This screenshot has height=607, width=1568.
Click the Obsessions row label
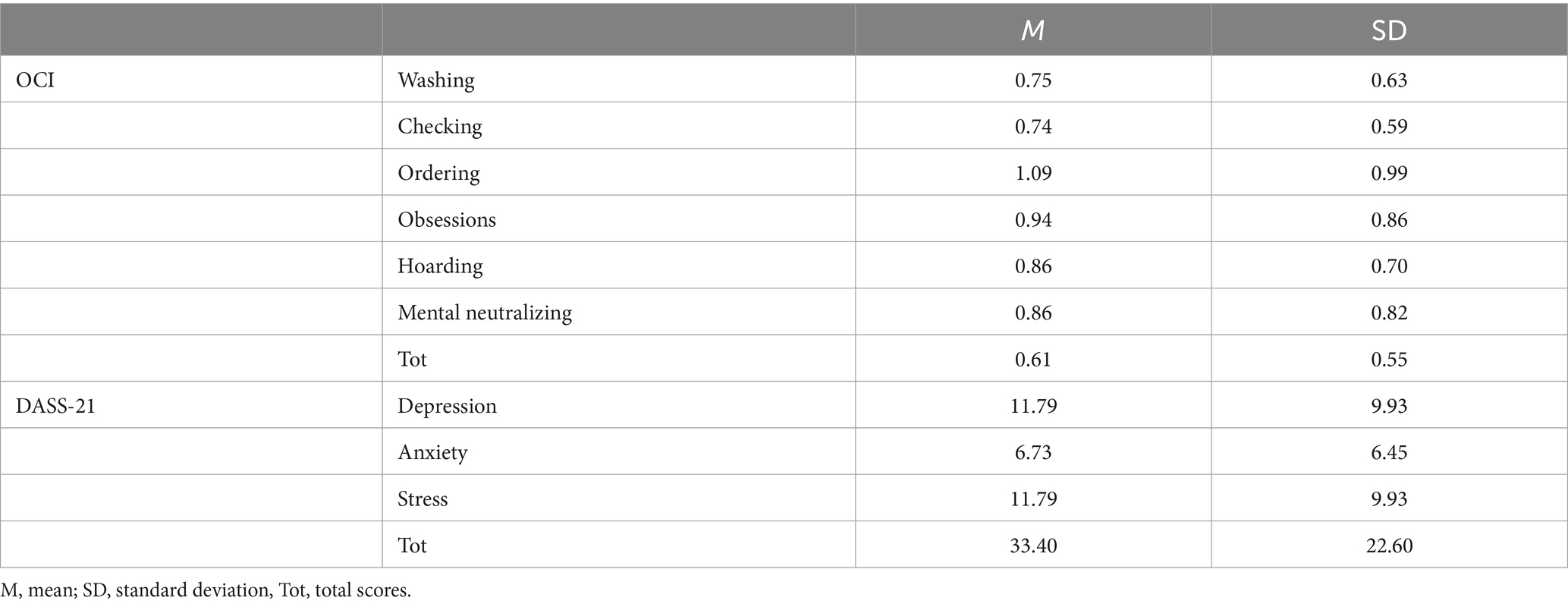447,220
